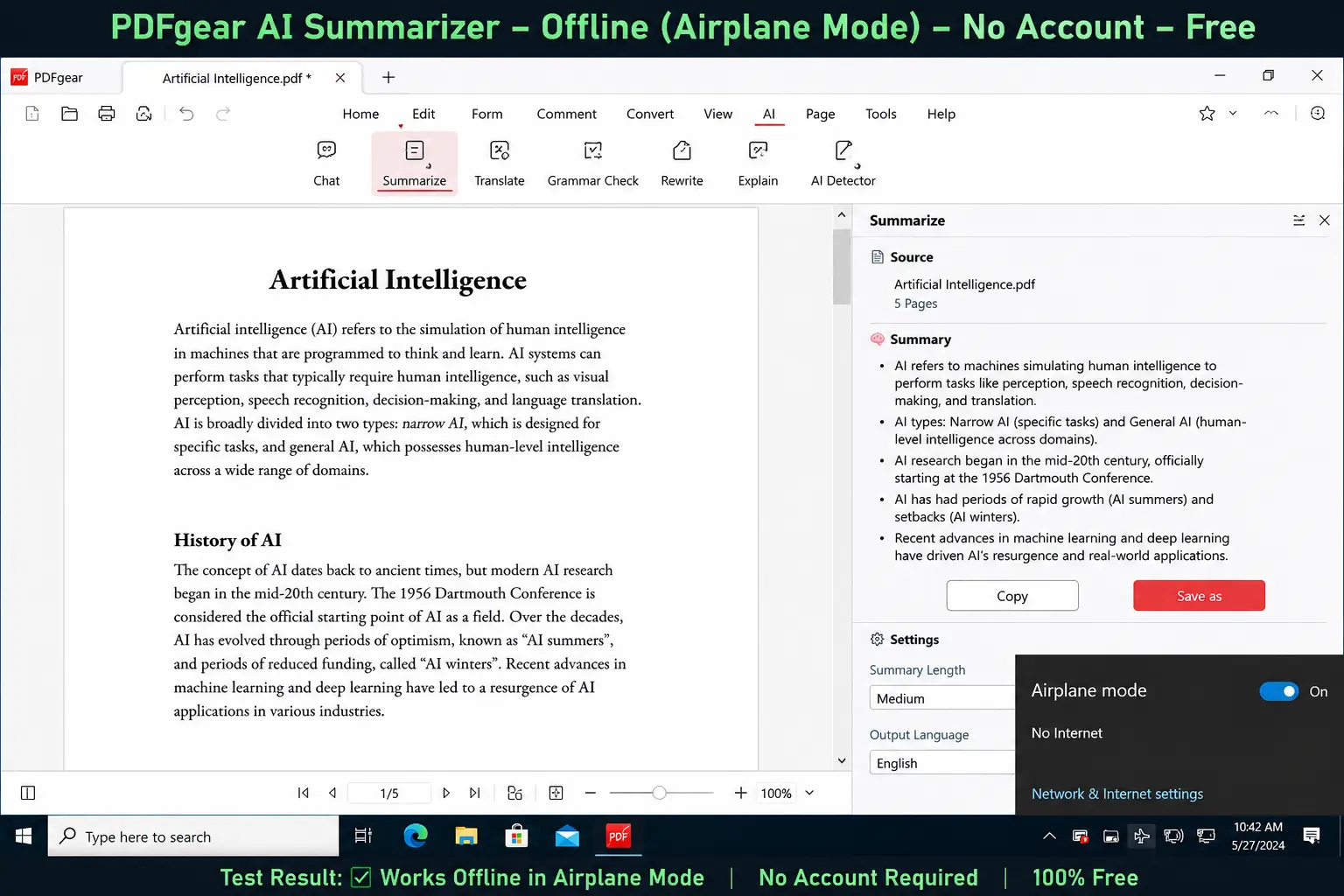This screenshot has height=896, width=1344.
Task: Open the Home menu tab
Action: pos(360,114)
